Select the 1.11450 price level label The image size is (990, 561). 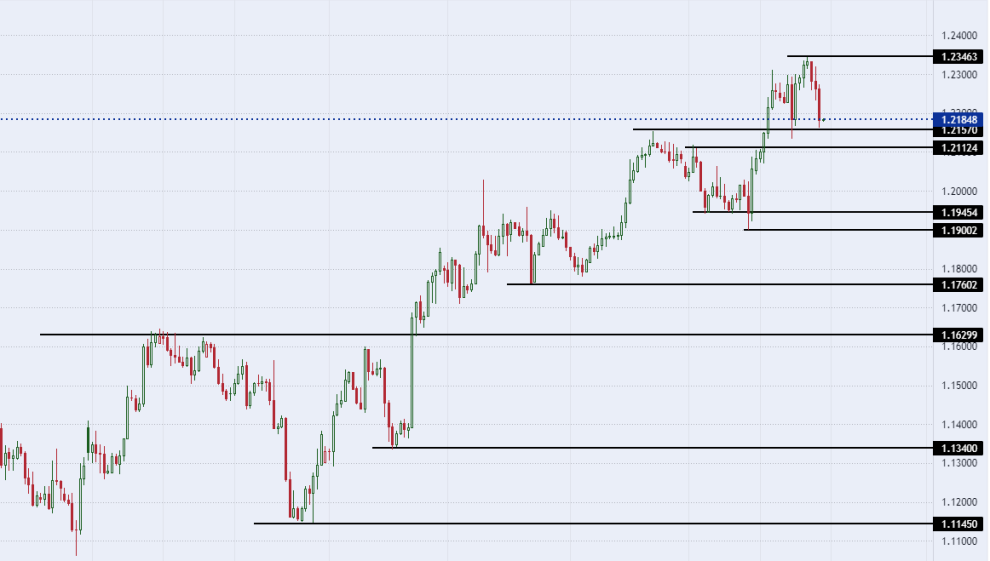958,524
